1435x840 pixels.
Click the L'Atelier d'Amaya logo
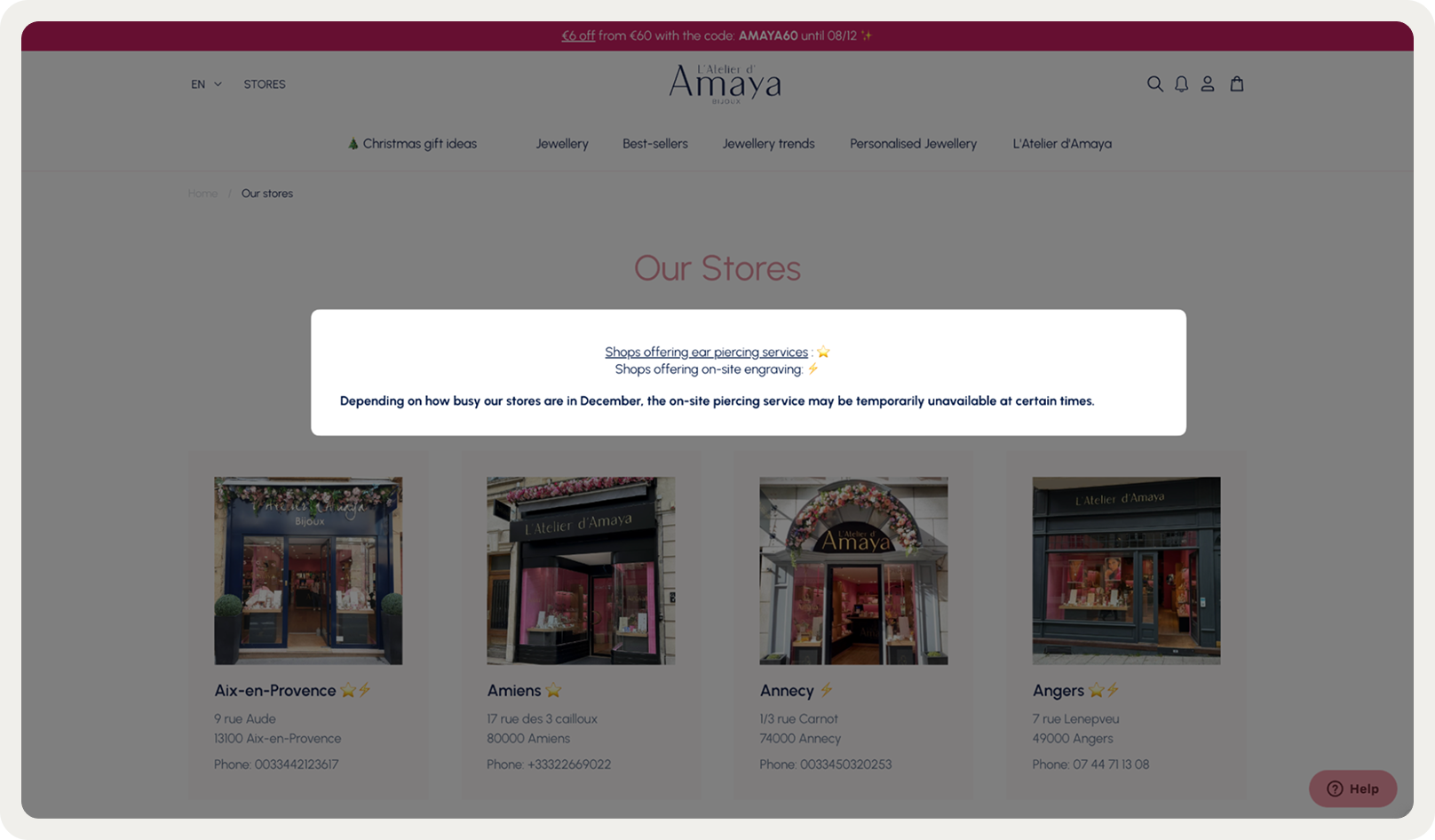coord(725,84)
